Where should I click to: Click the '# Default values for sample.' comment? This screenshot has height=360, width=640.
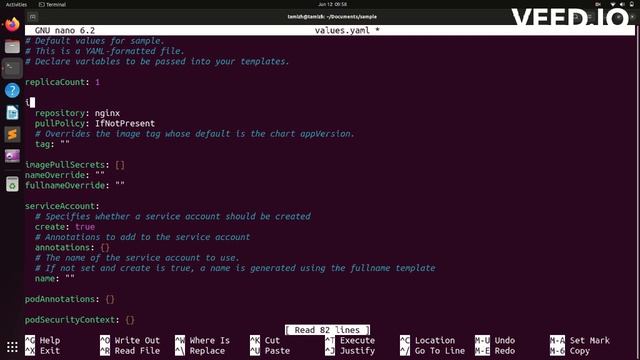95,41
